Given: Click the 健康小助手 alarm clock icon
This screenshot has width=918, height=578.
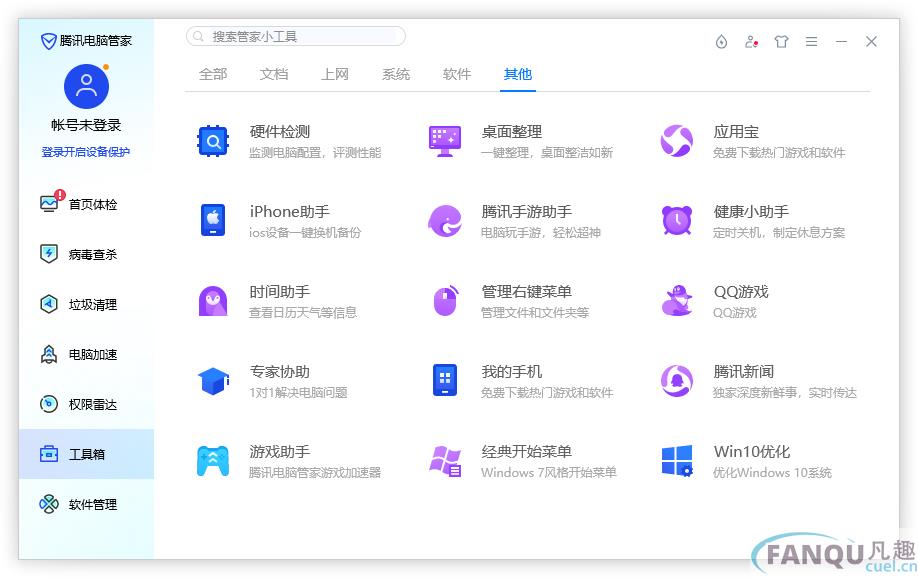Looking at the screenshot, I should 677,221.
